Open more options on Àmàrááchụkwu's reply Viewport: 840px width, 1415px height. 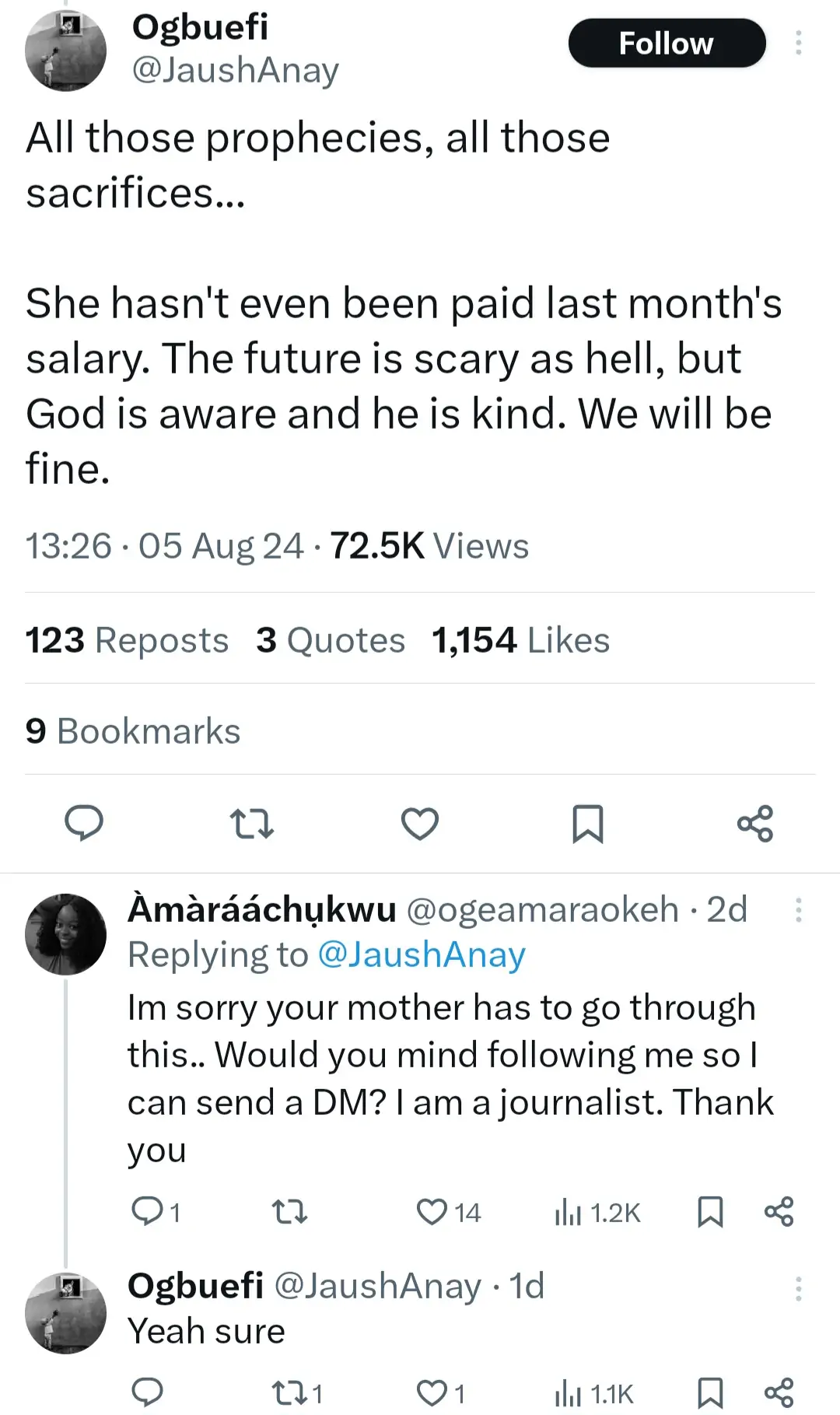pos(798,910)
